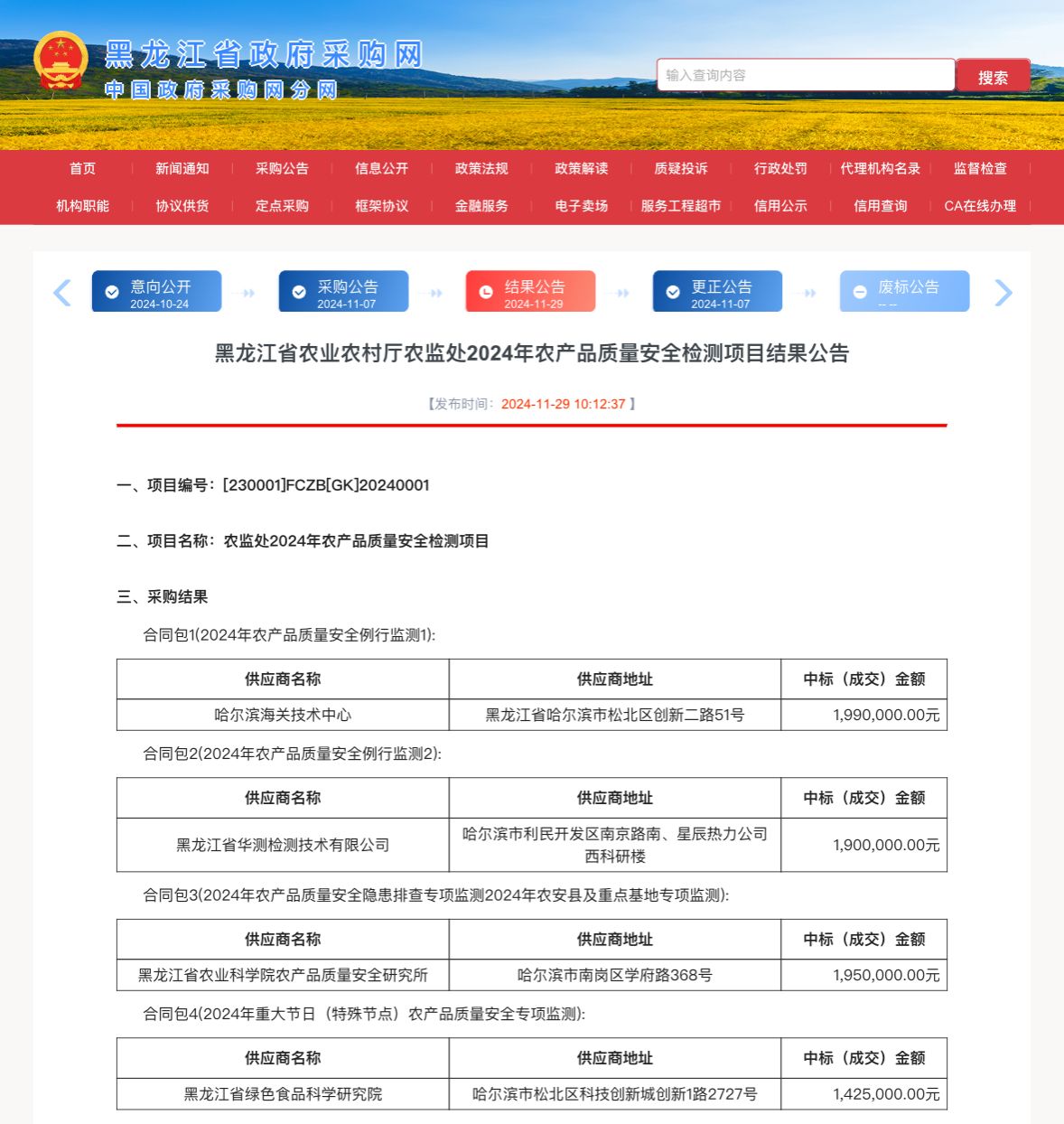Click checkmark icon on 更正公告 step
1064x1124 pixels.
(x=673, y=292)
